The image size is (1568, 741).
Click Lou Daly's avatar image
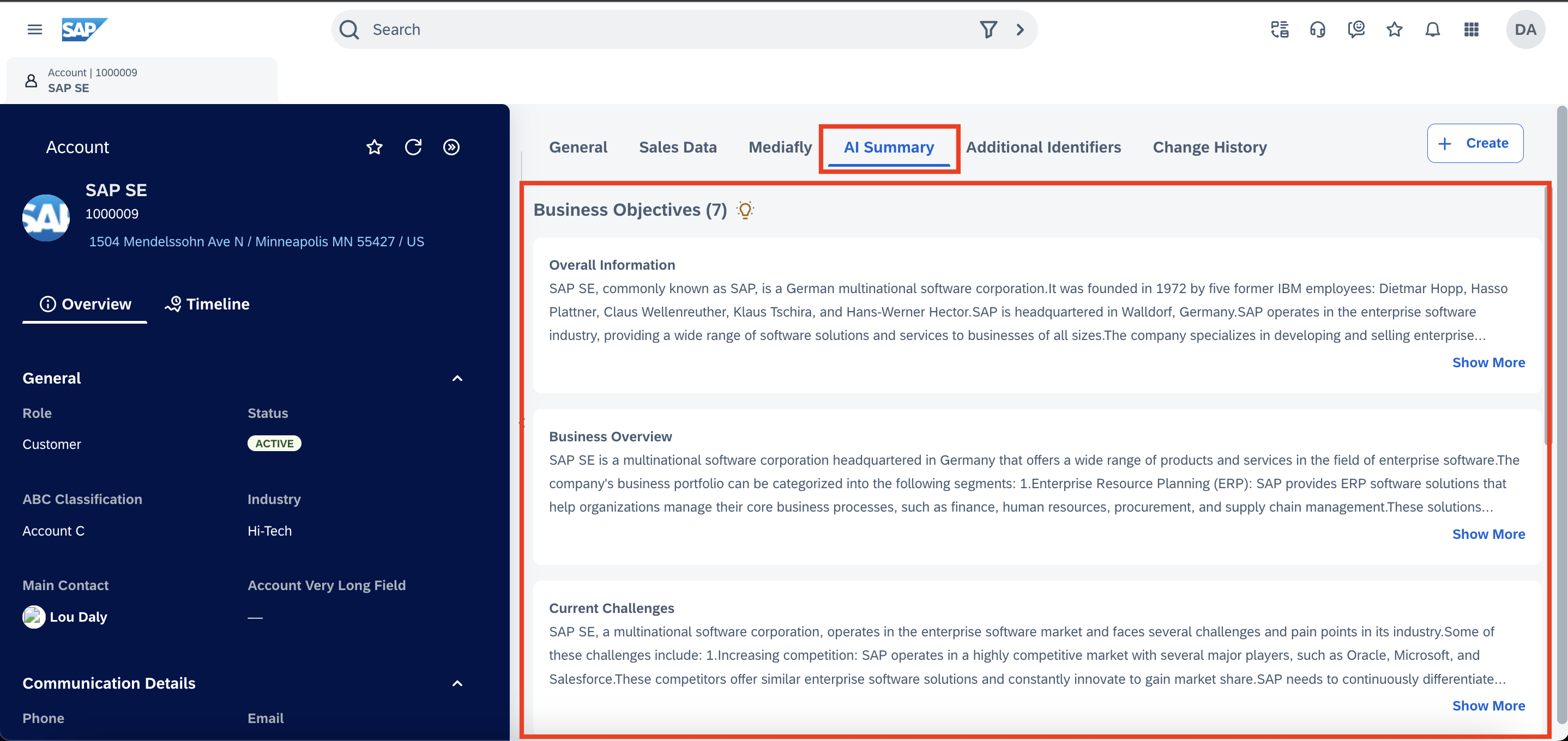click(34, 617)
